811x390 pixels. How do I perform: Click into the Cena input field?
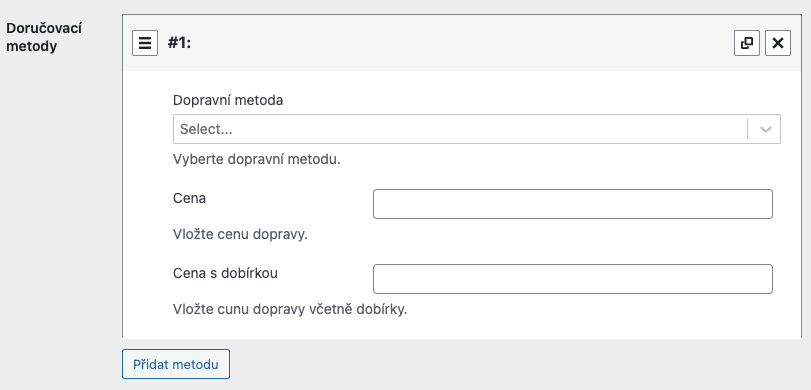click(573, 204)
